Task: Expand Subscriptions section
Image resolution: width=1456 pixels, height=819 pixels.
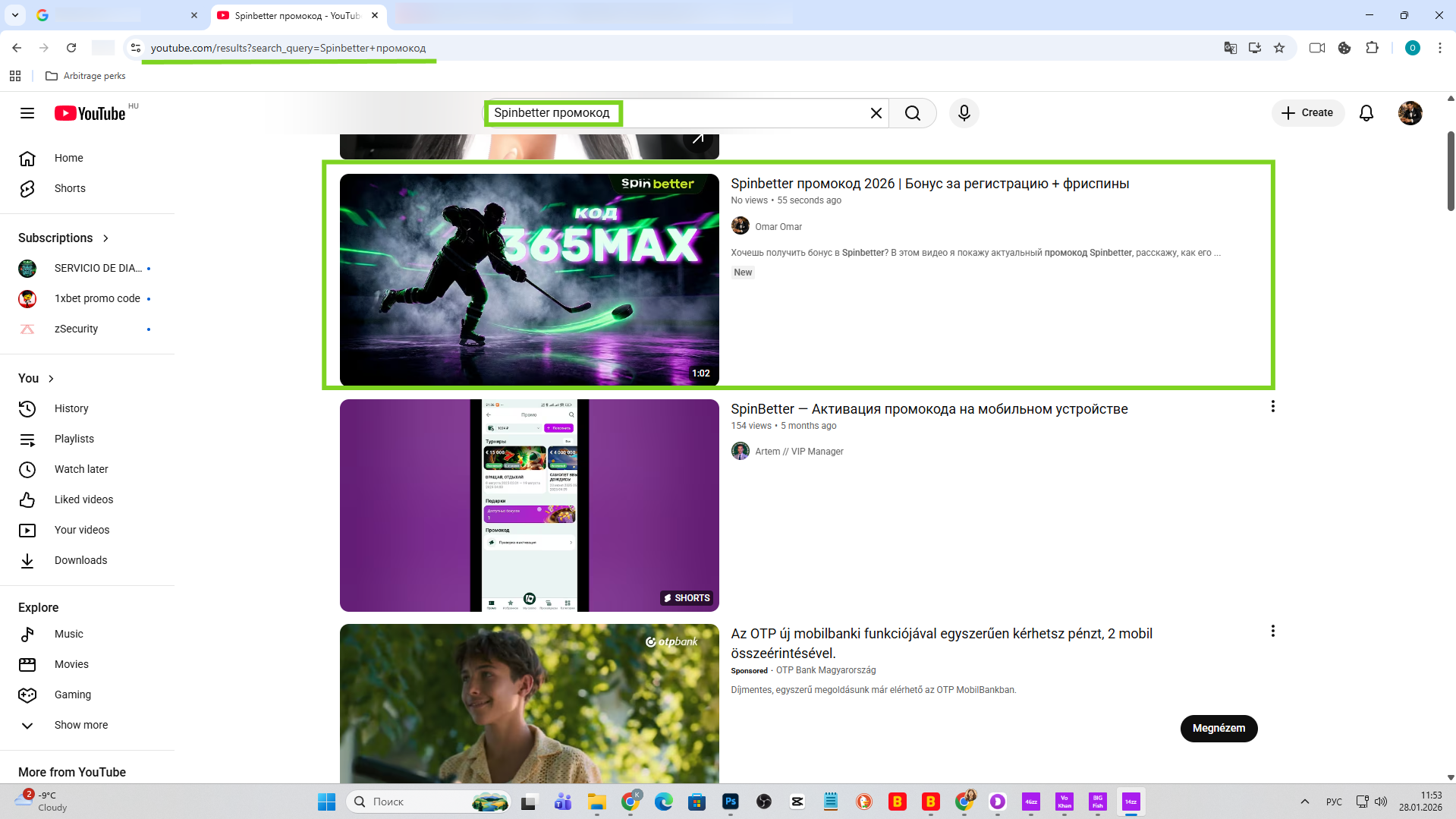Action: (64, 238)
